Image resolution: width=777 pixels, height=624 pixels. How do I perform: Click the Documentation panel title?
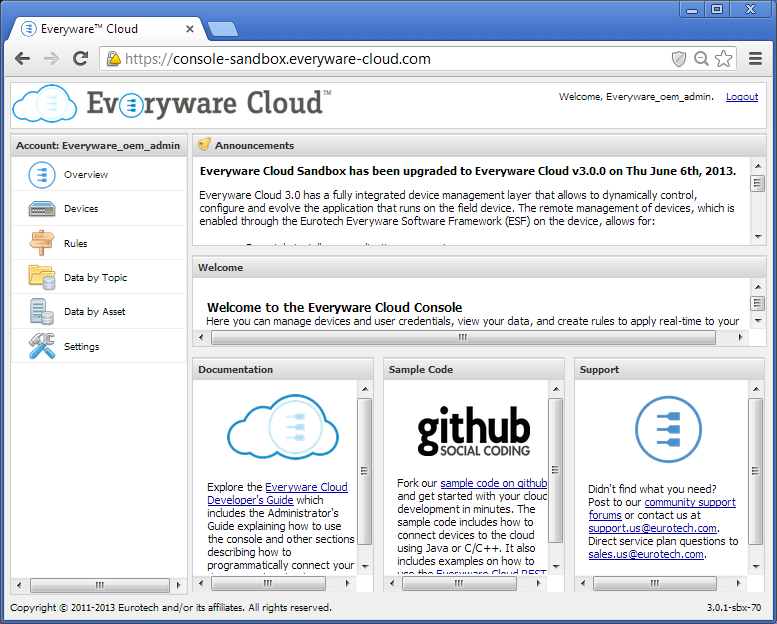[x=235, y=369]
